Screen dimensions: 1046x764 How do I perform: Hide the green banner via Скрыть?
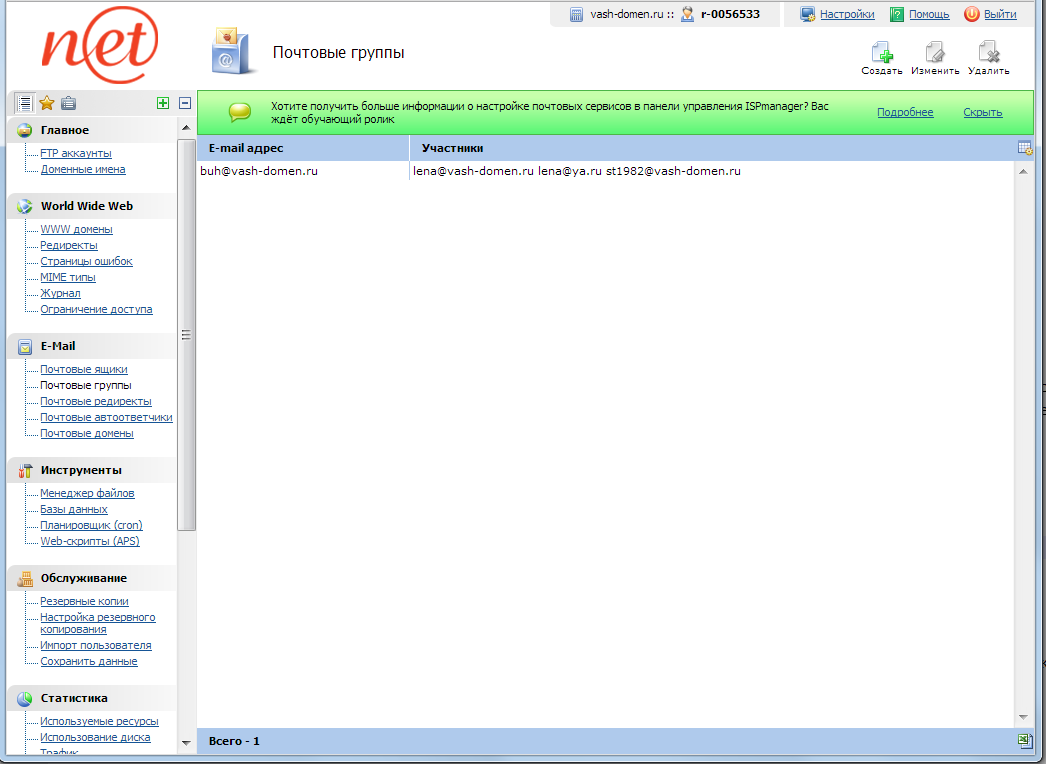(982, 112)
